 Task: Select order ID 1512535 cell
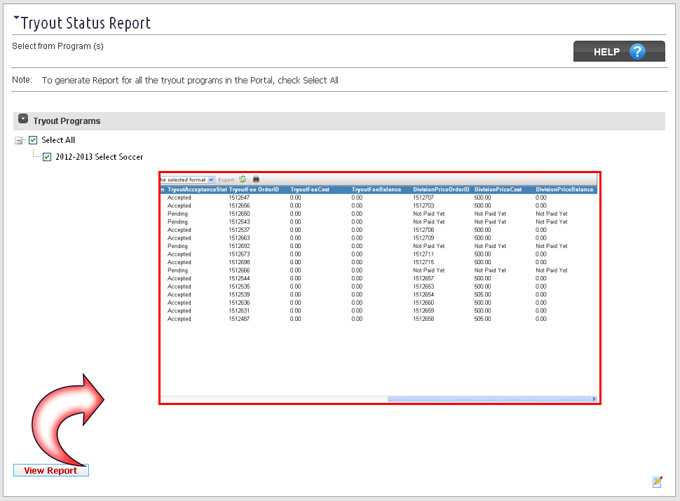click(239, 287)
